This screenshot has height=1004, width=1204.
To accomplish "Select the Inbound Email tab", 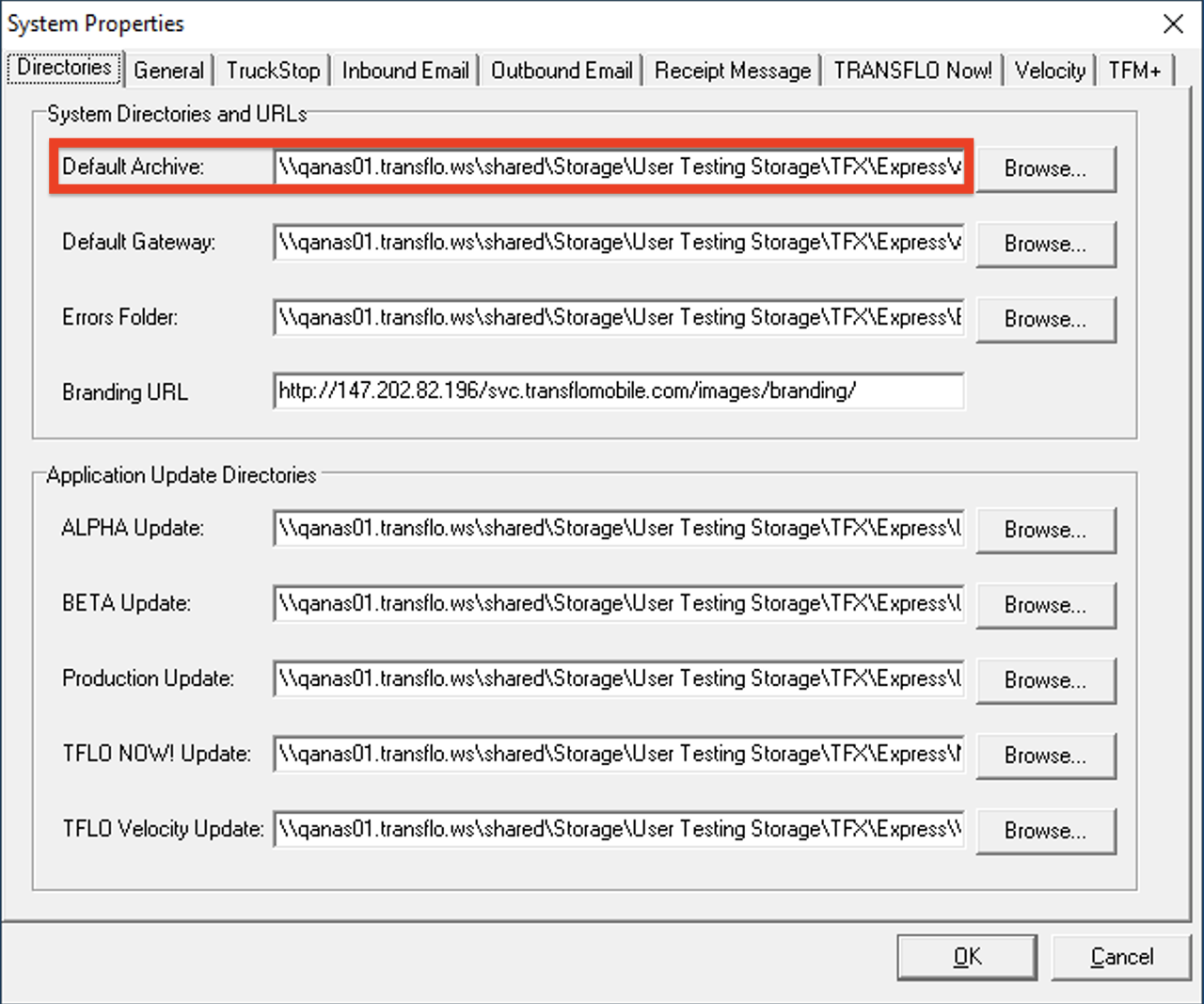I will (405, 71).
